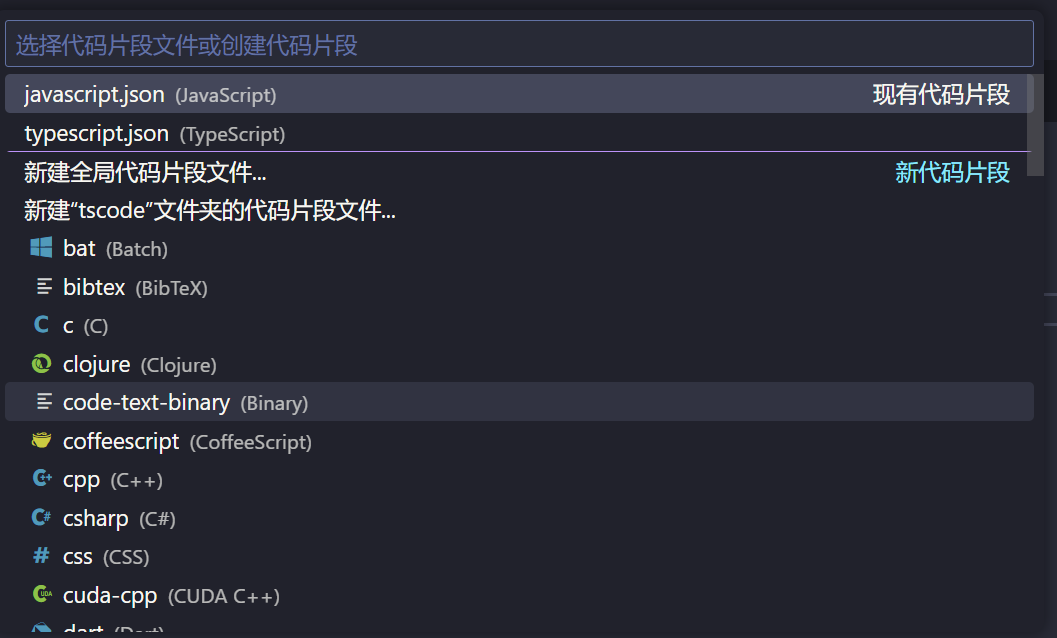Select the Batch language icon for bat
1057x638 pixels.
coord(41,248)
